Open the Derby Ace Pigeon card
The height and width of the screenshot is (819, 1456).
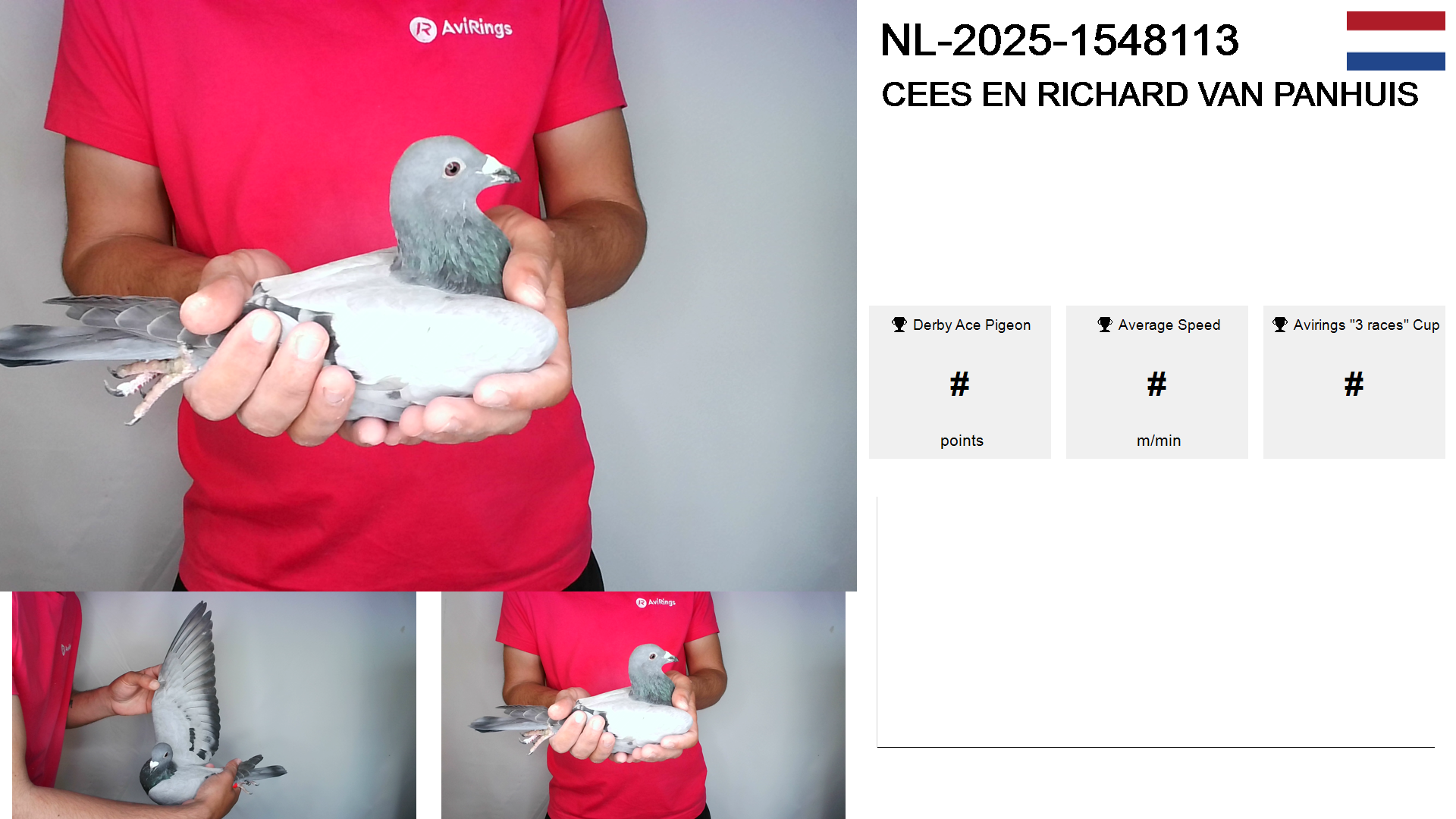pyautogui.click(x=960, y=382)
